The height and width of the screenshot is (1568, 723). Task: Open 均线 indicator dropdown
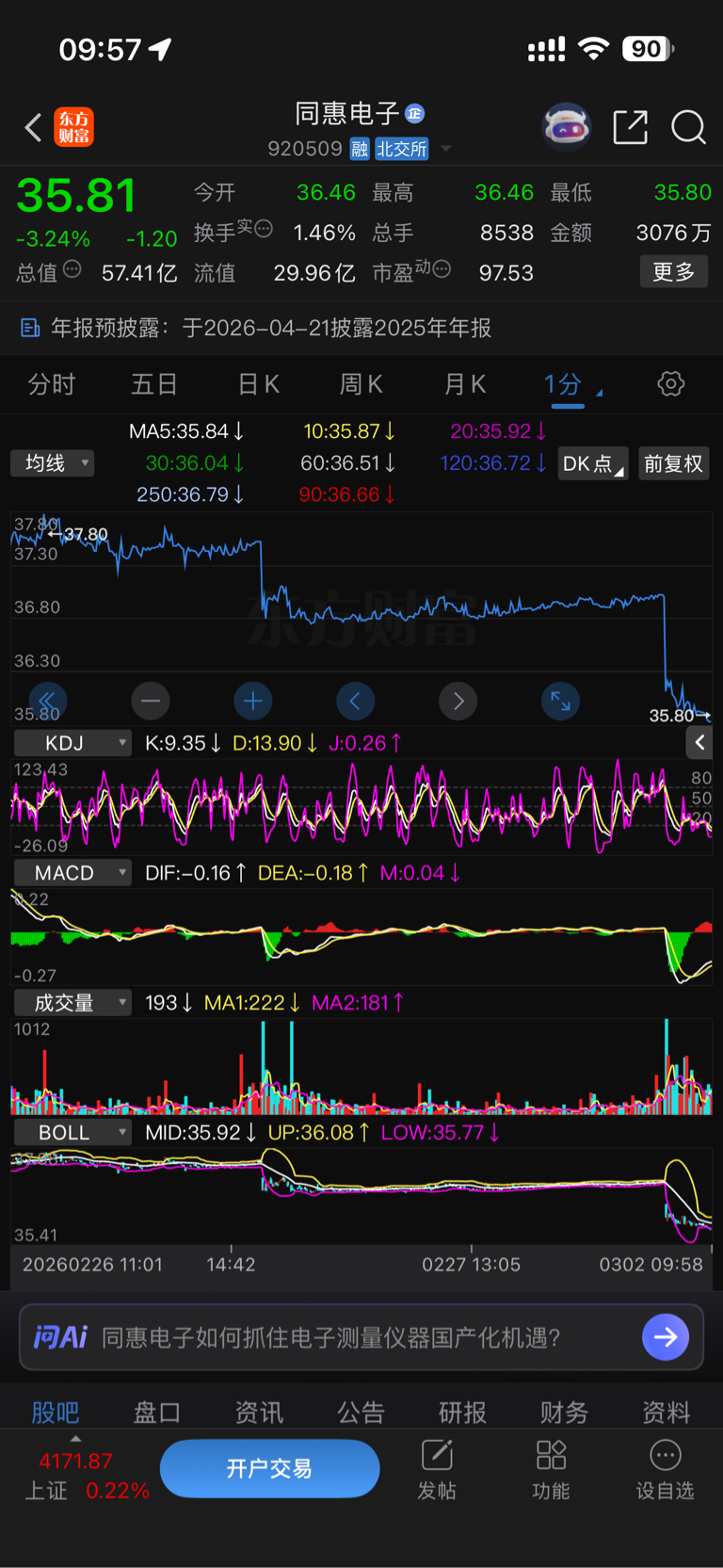pyautogui.click(x=53, y=463)
